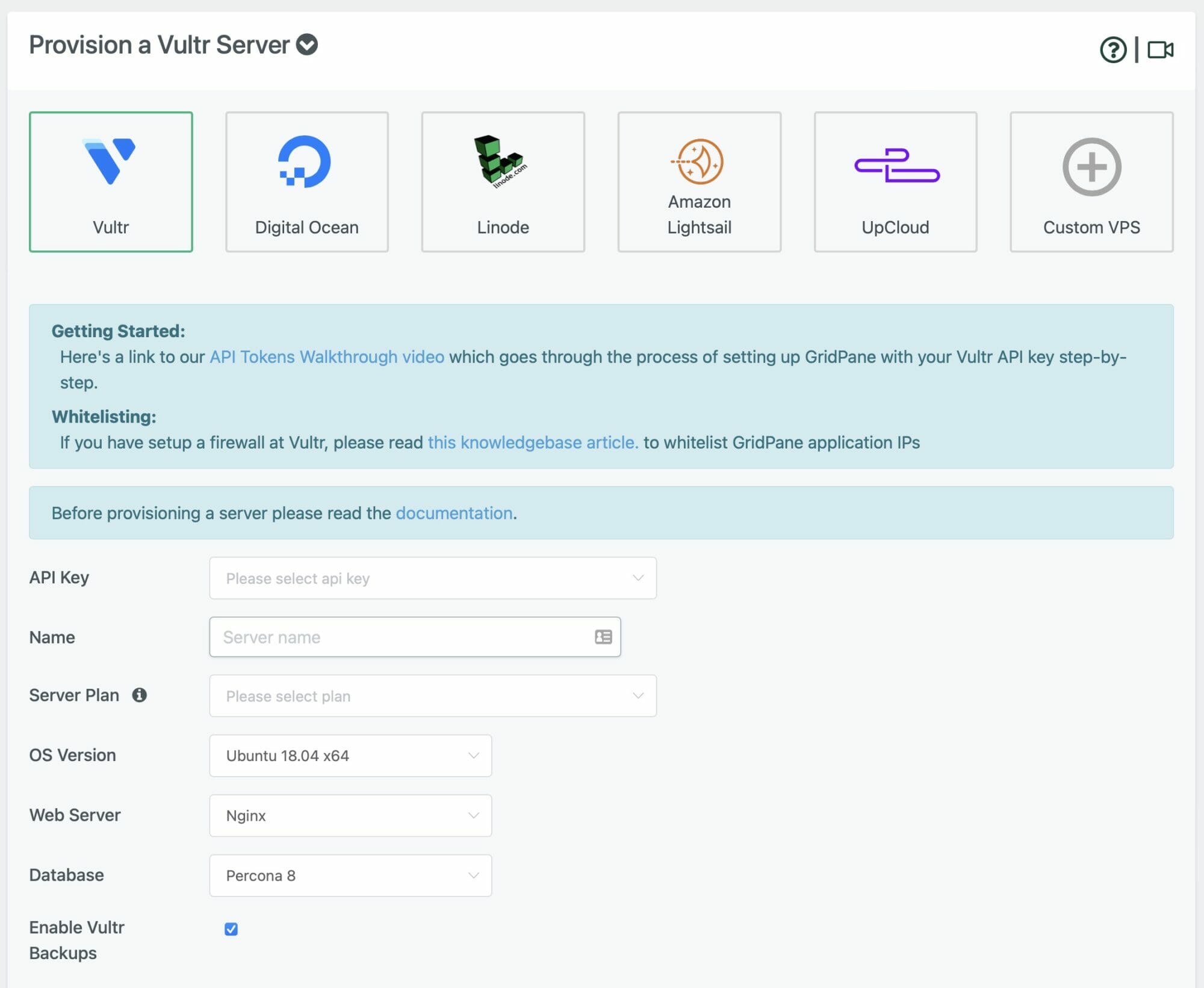Screen dimensions: 1204x988
Task: Select the Digital Ocean provider card
Action: click(x=307, y=182)
